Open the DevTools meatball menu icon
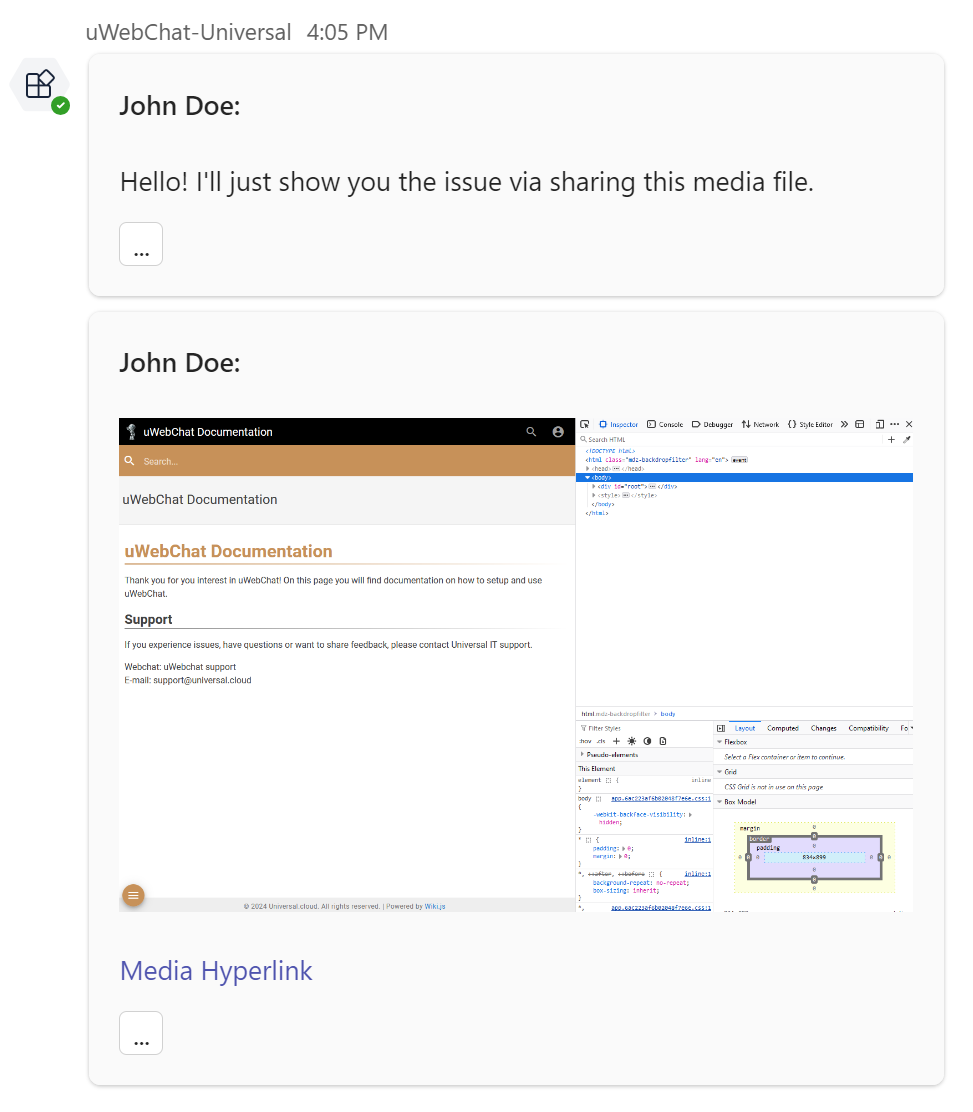Screen dimensions: 973x1112 pyautogui.click(x=896, y=424)
